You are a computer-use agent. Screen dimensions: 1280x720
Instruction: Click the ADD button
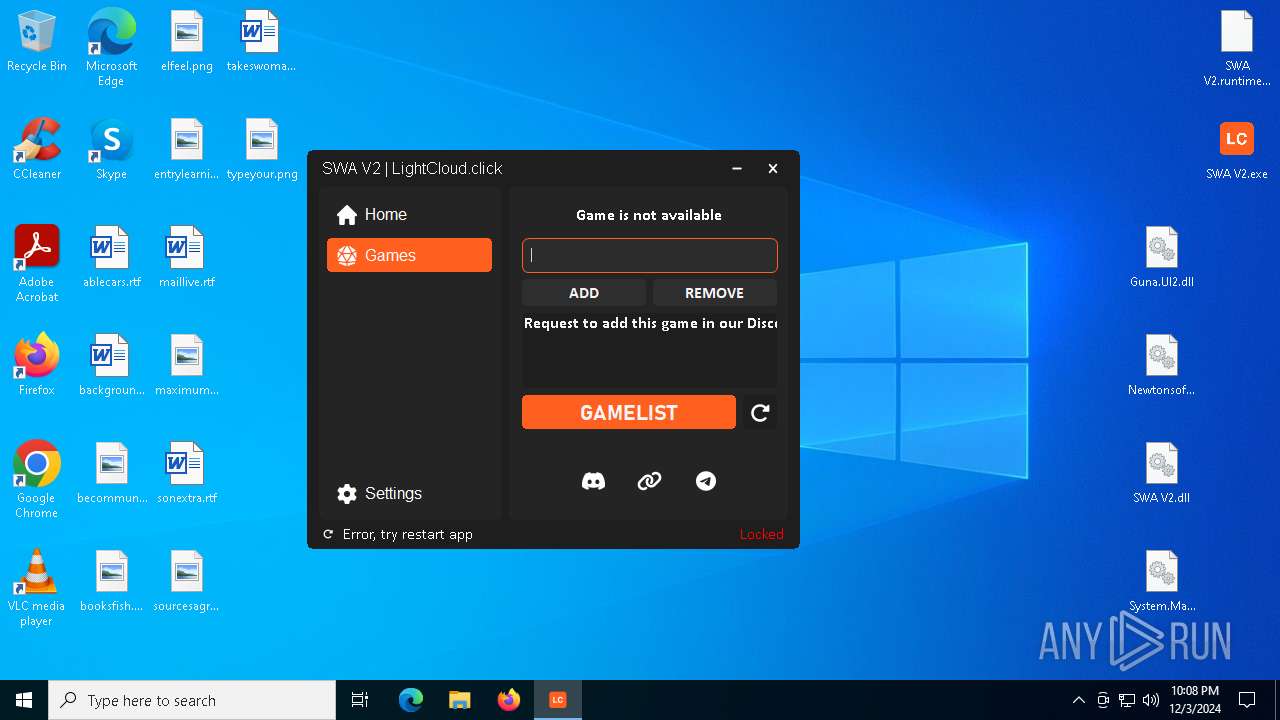584,293
